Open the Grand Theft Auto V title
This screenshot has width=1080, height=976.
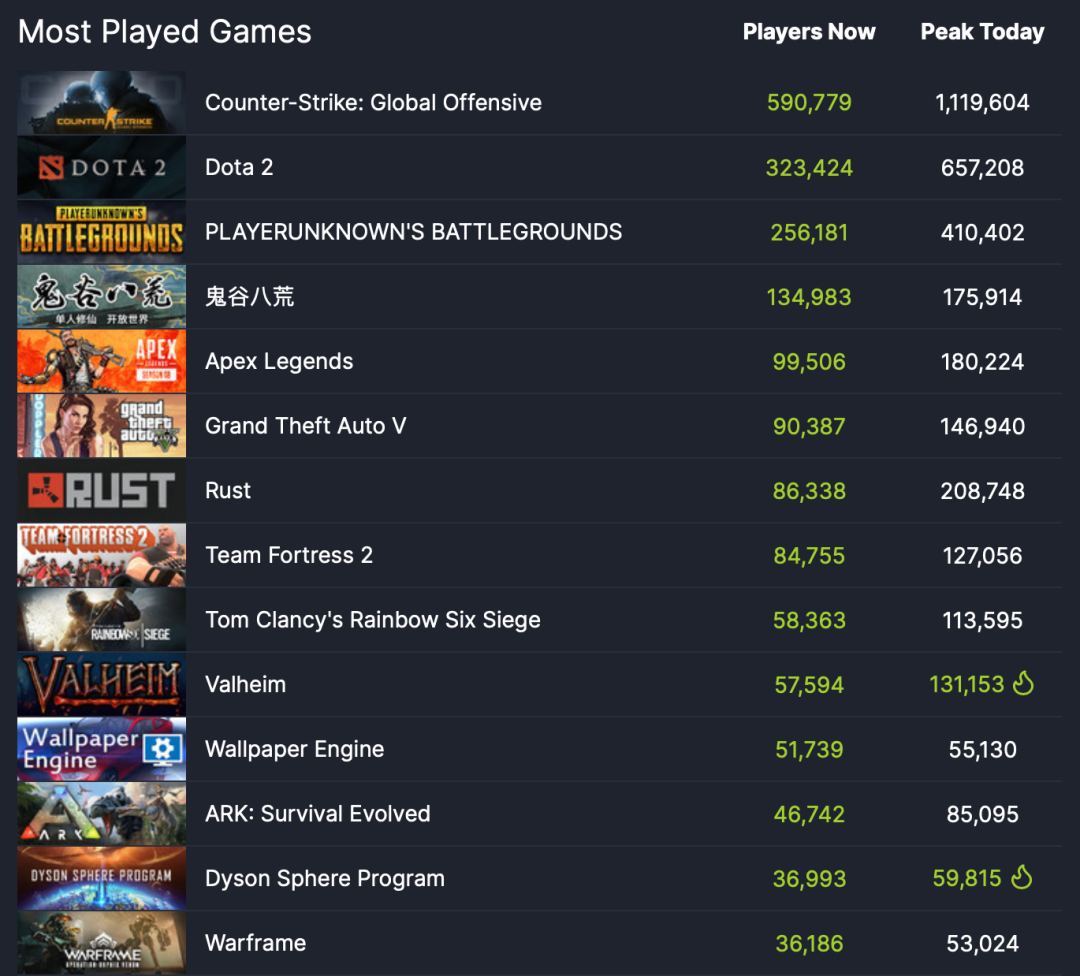point(306,426)
